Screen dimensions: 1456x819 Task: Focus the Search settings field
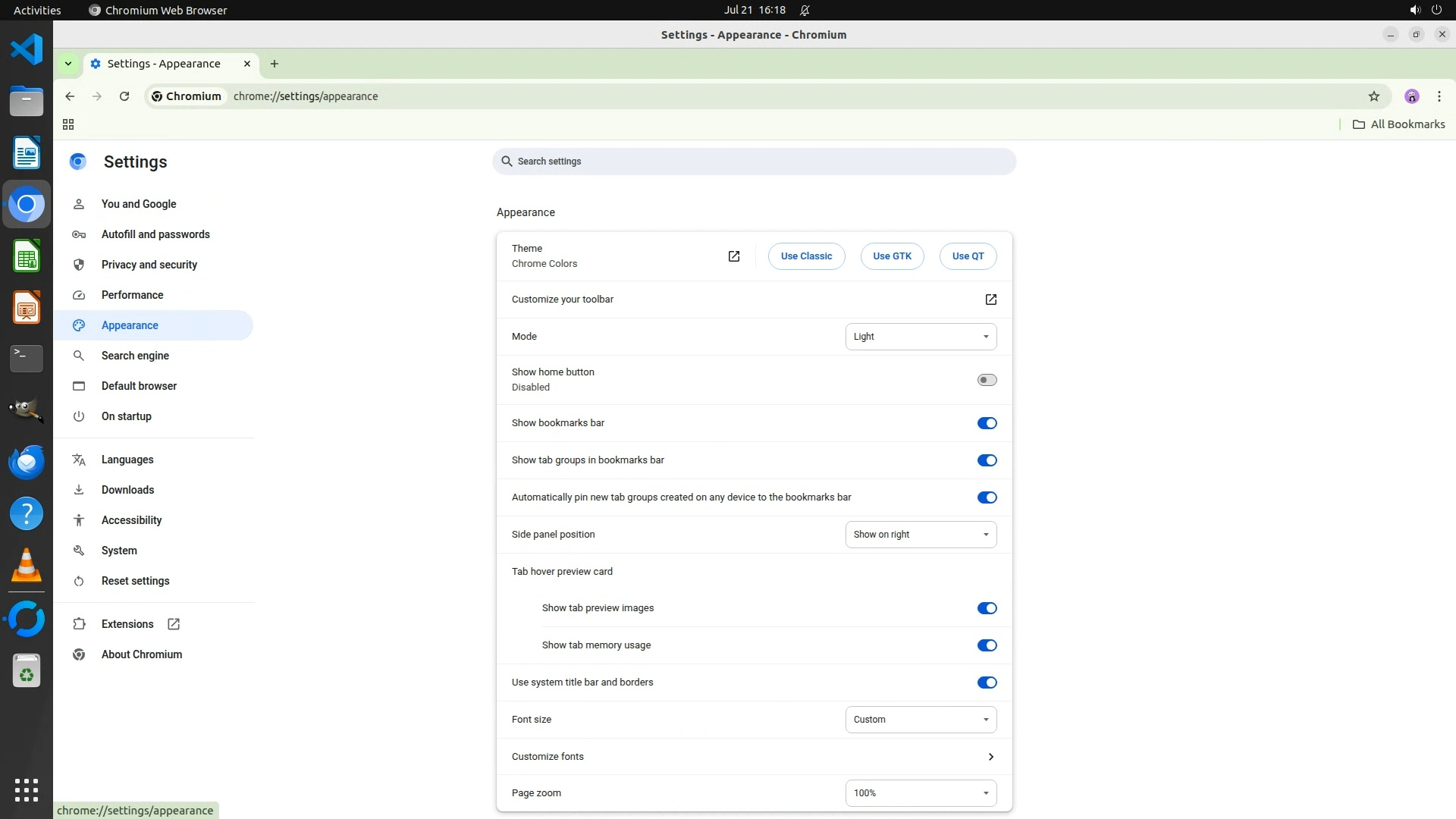tap(754, 162)
